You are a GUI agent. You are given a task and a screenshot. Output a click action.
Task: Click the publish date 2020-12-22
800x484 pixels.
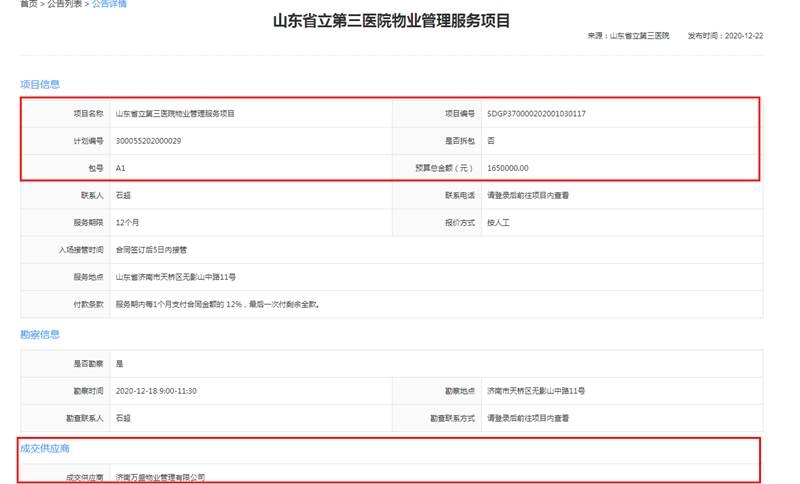[744, 36]
